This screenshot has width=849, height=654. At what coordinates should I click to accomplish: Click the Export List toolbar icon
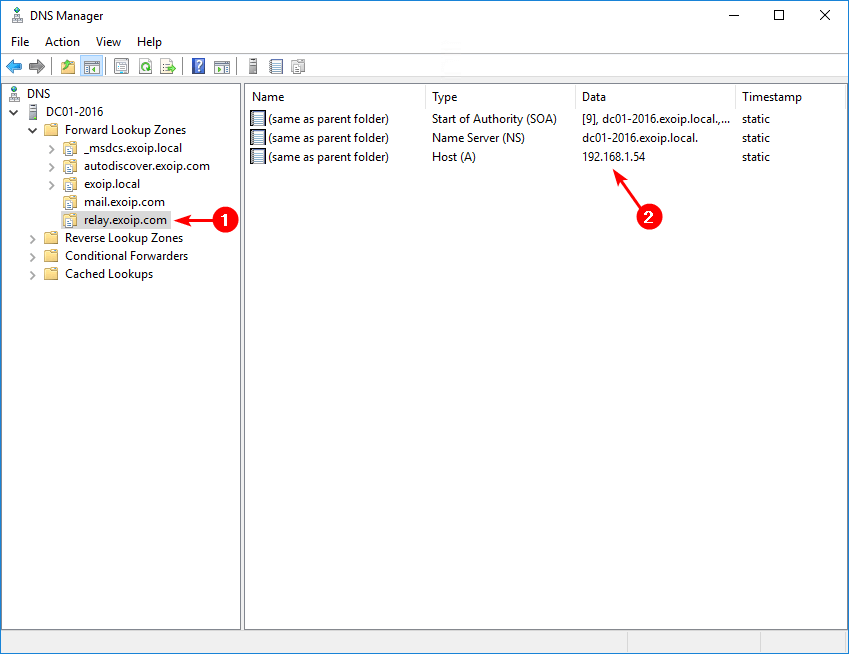(x=170, y=66)
